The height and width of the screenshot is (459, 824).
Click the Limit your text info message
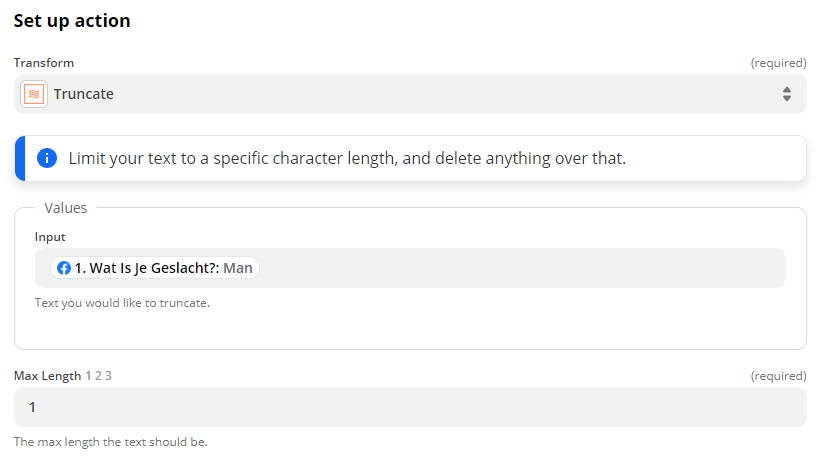[x=346, y=158]
